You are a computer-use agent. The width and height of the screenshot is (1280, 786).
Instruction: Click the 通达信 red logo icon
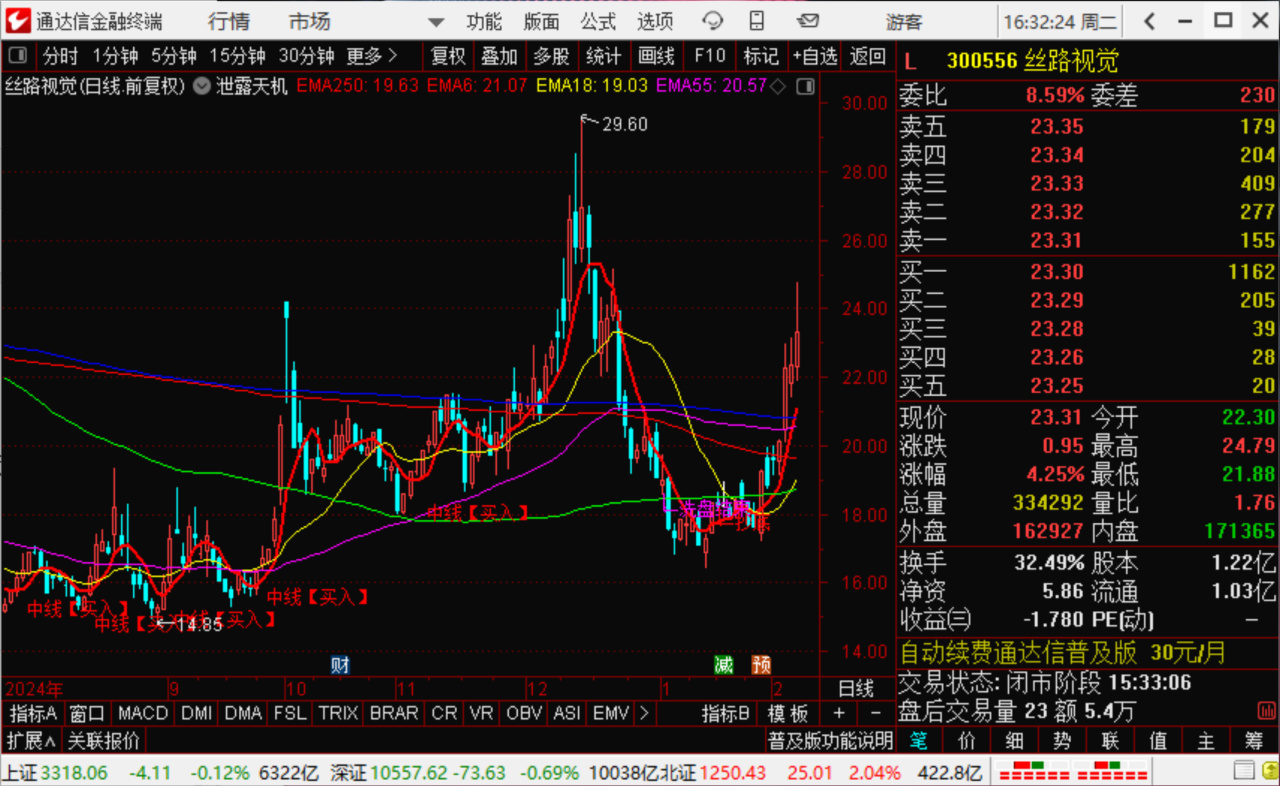[x=18, y=20]
